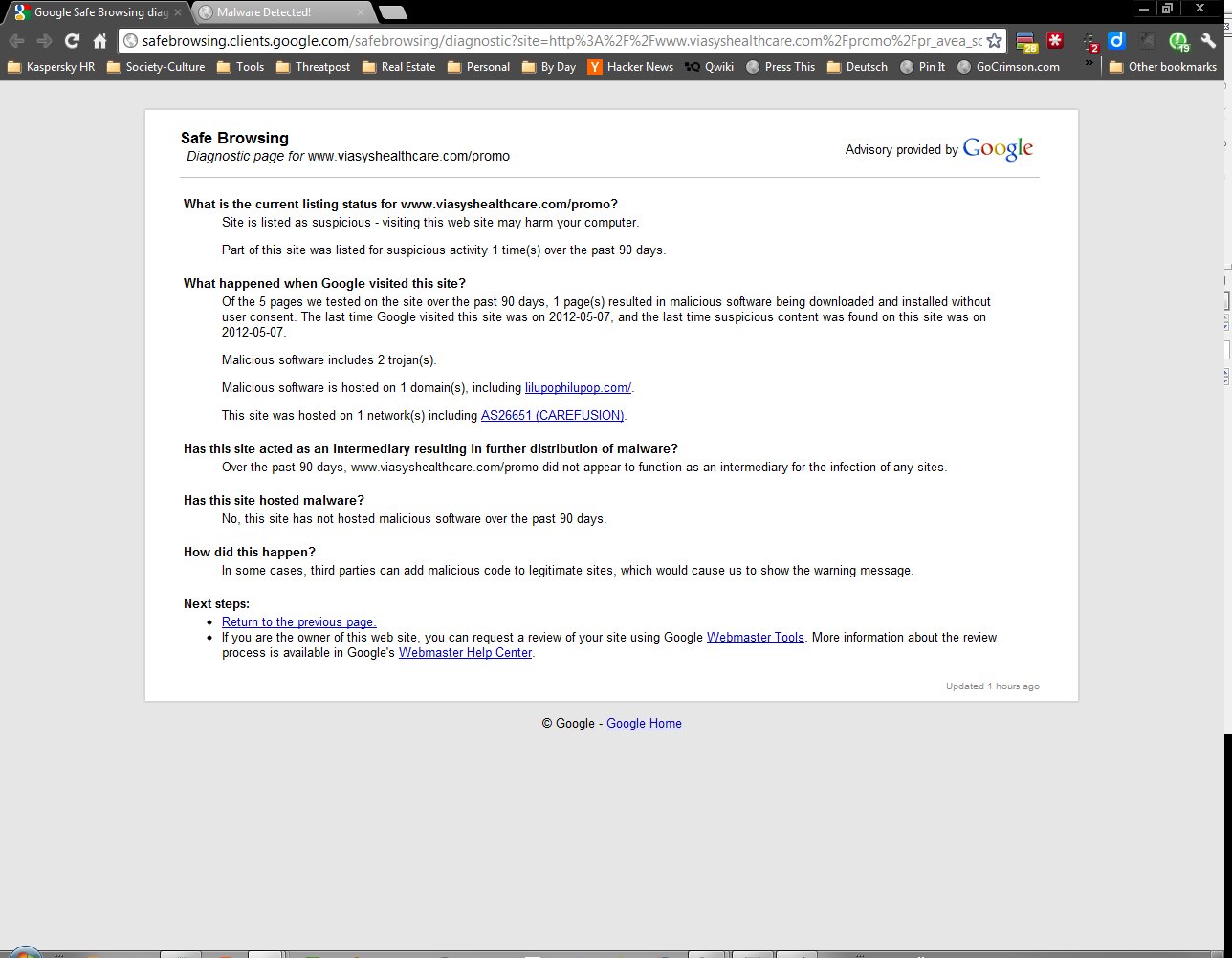The height and width of the screenshot is (958, 1232).
Task: Follow the lilupophilupop.com/ link
Action: coord(578,388)
